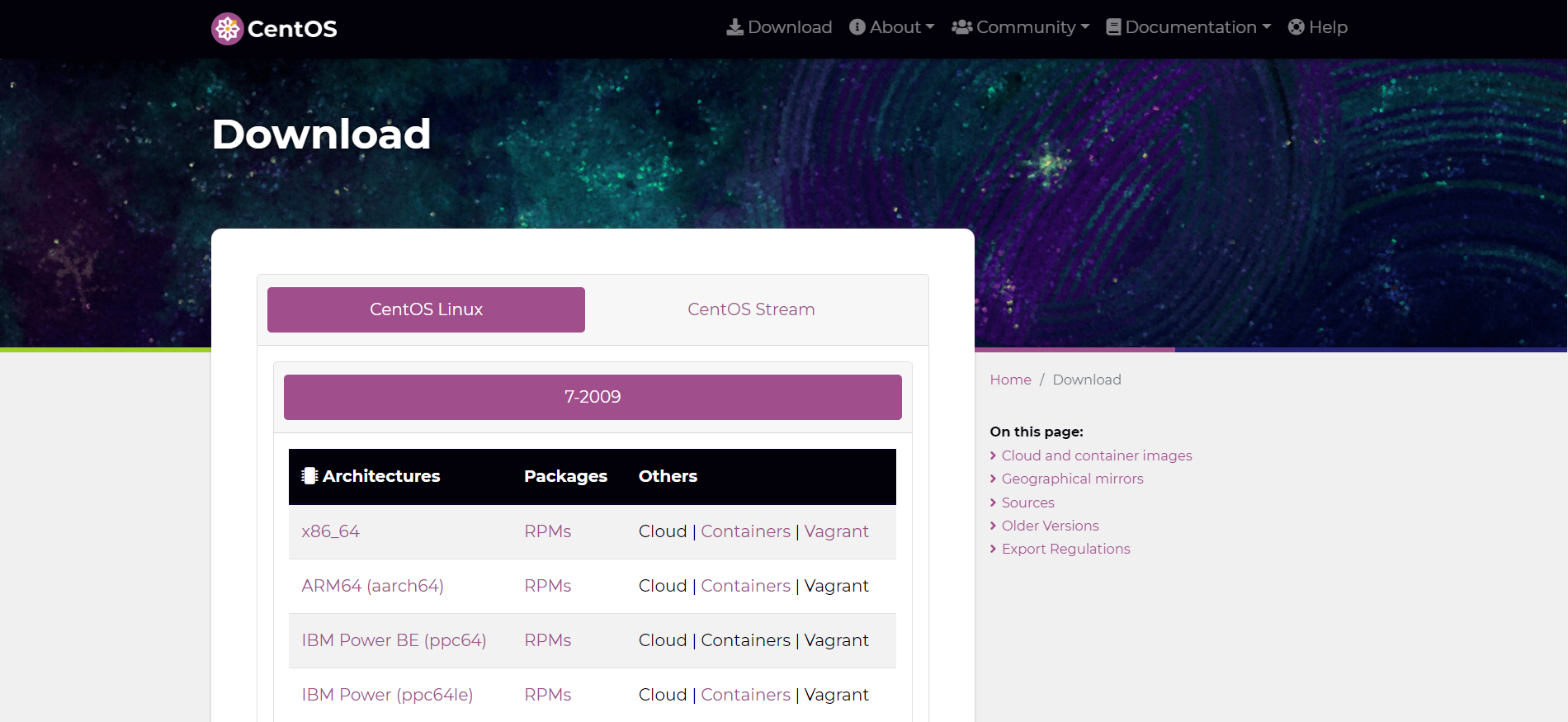The width and height of the screenshot is (1568, 722).
Task: Click Containers text in IBM Power BE row
Action: coord(746,640)
